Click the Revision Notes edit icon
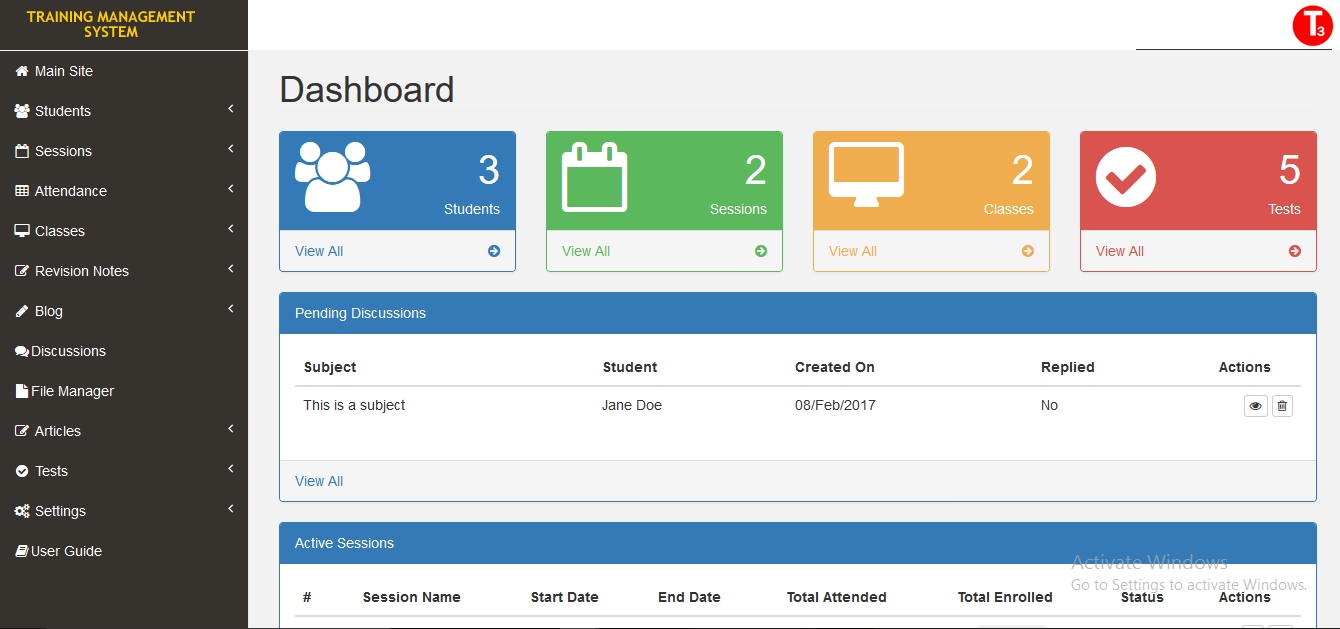Viewport: 1340px width, 629px height. (x=22, y=271)
